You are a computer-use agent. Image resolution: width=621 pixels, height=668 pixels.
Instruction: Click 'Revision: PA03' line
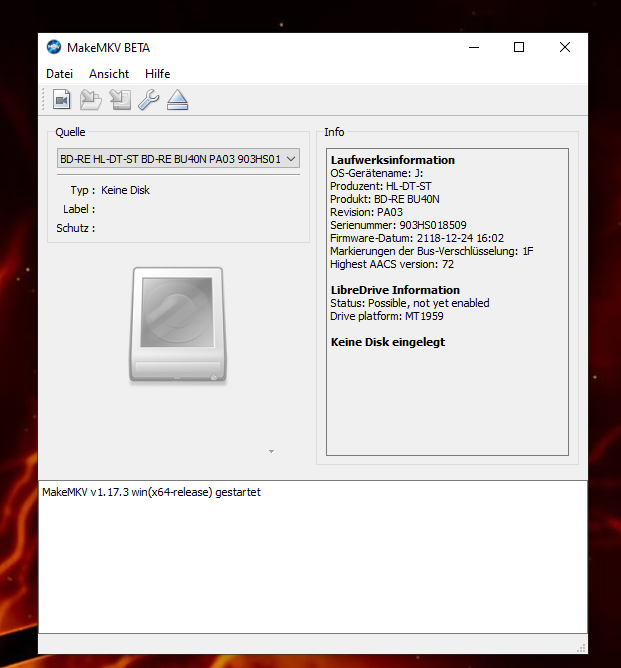point(366,212)
